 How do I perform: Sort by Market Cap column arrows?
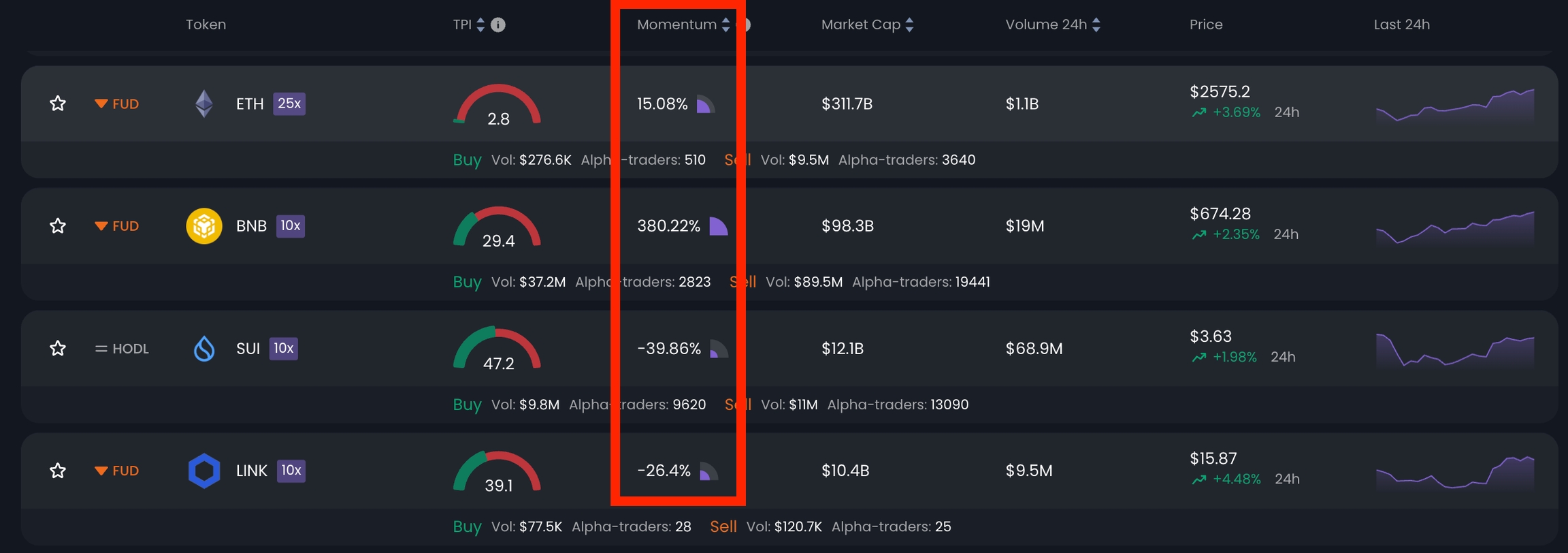coord(910,25)
